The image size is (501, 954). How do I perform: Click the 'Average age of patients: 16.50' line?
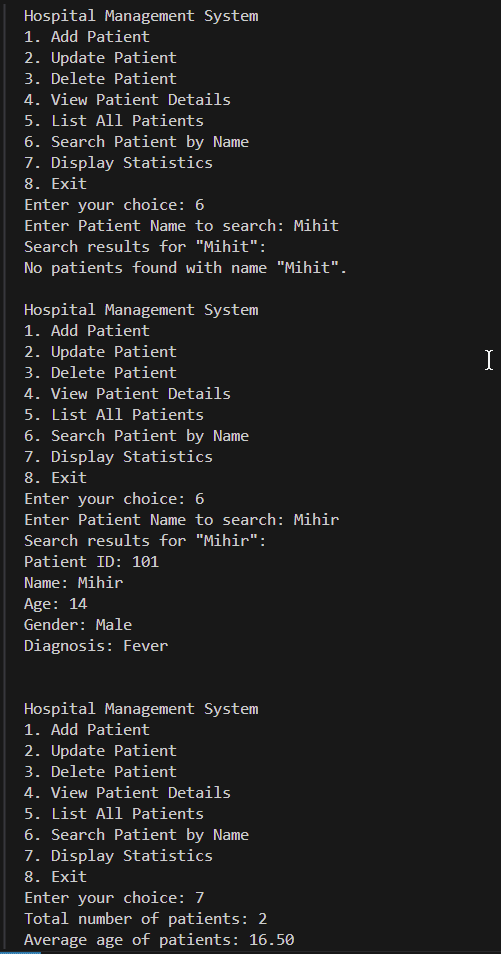pos(159,939)
